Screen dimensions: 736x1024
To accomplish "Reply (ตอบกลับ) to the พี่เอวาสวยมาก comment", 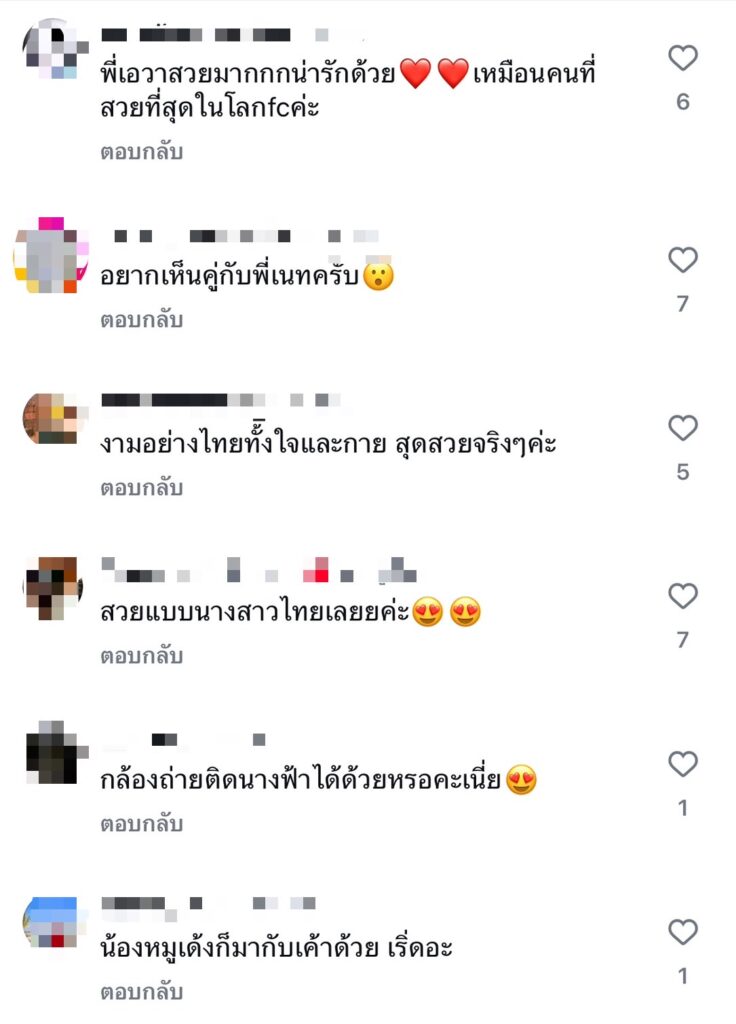I will coord(142,152).
